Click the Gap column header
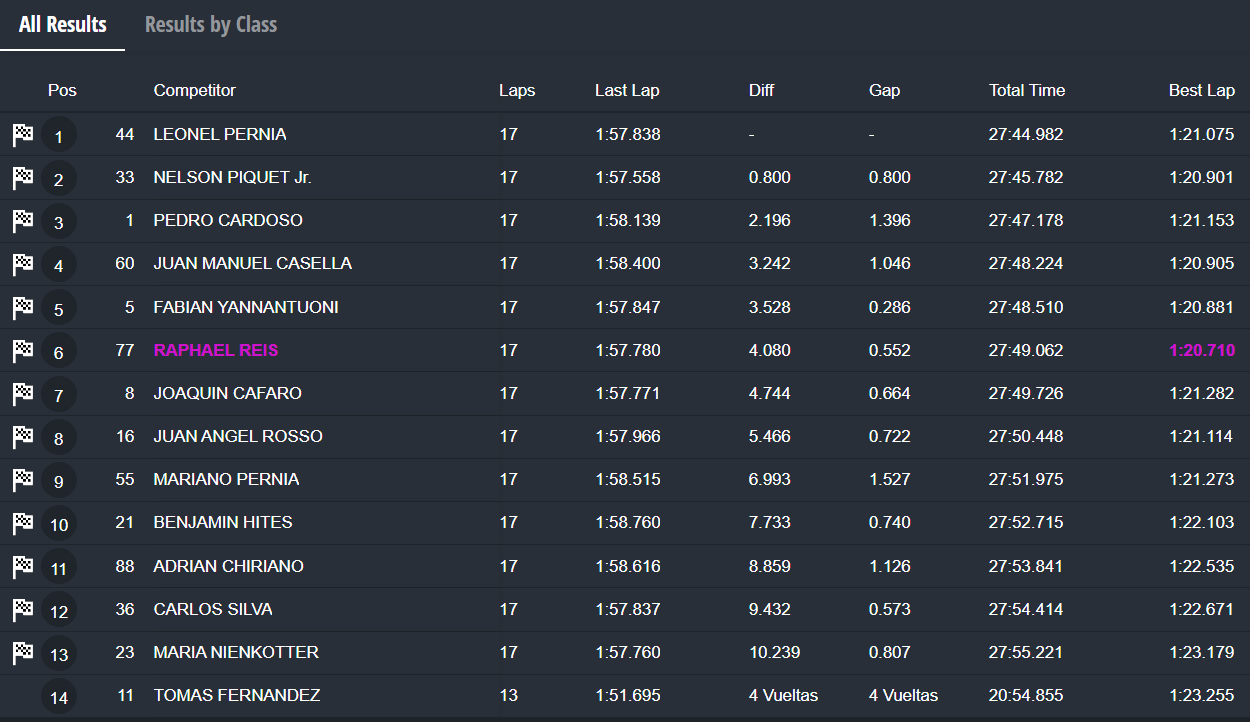Image resolution: width=1250 pixels, height=722 pixels. pyautogui.click(x=884, y=90)
